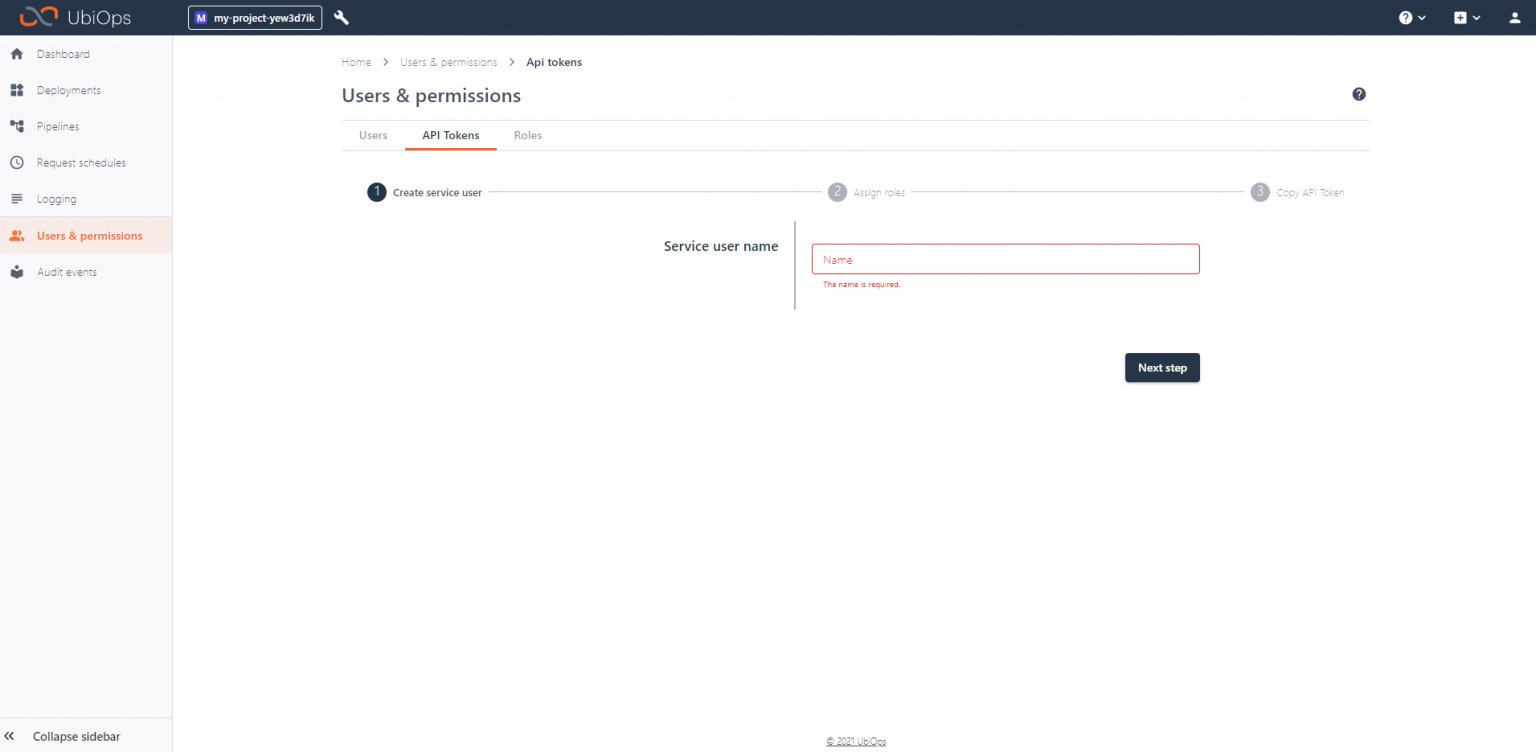Open the help dropdown in the top bar

pyautogui.click(x=1411, y=17)
